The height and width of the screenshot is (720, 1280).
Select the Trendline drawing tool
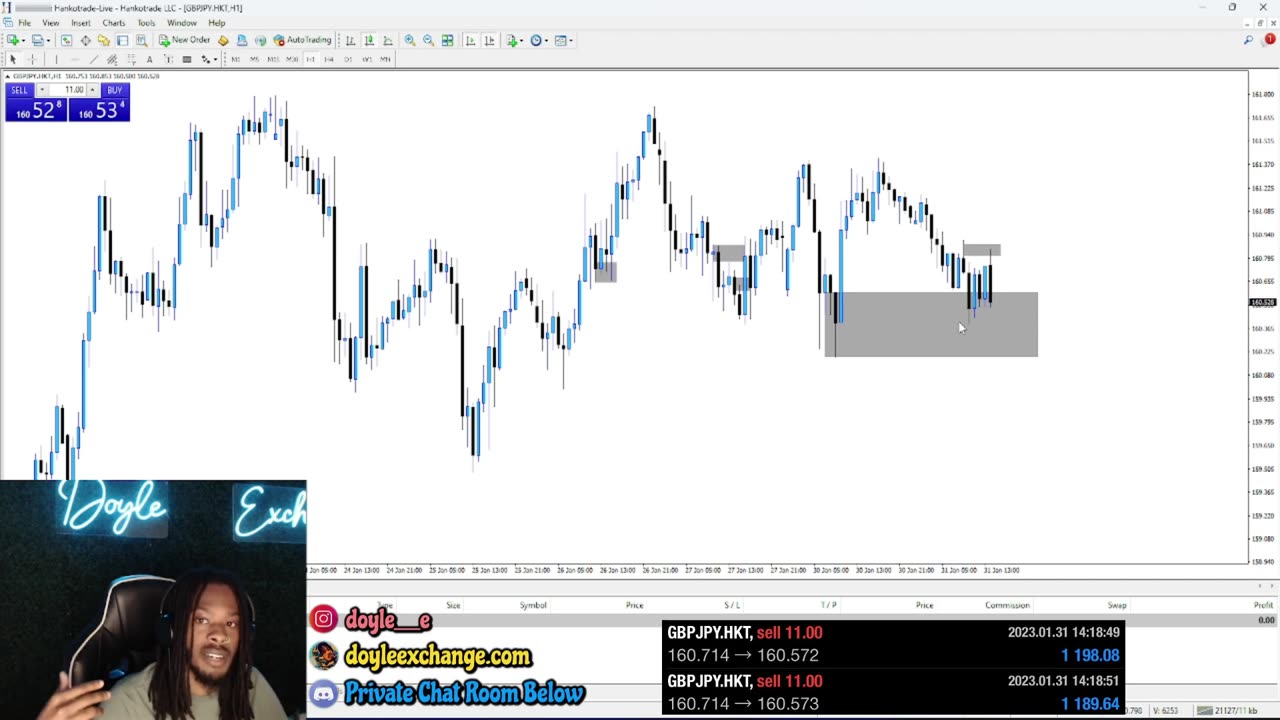point(93,59)
